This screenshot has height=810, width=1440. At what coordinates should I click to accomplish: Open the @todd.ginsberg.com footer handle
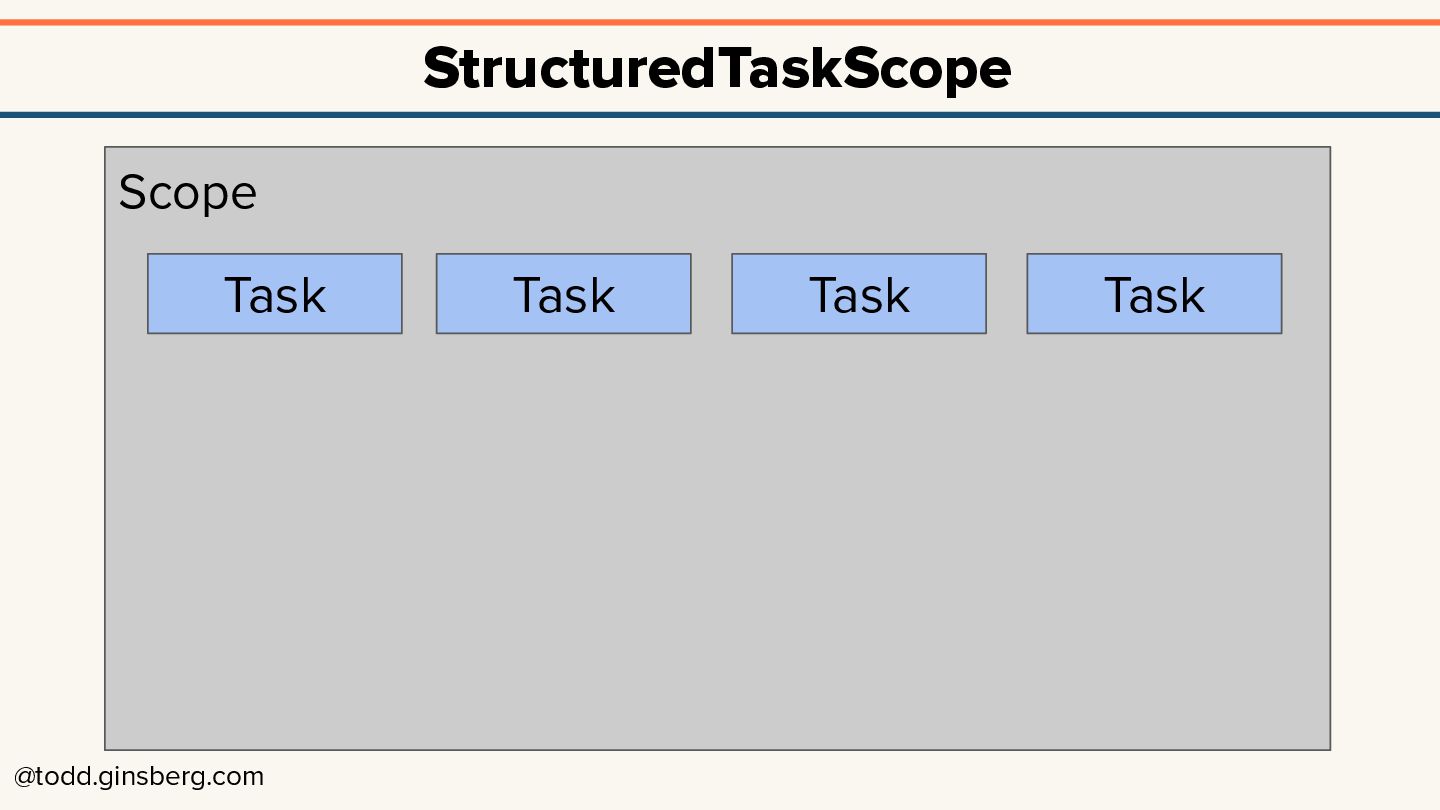click(139, 777)
